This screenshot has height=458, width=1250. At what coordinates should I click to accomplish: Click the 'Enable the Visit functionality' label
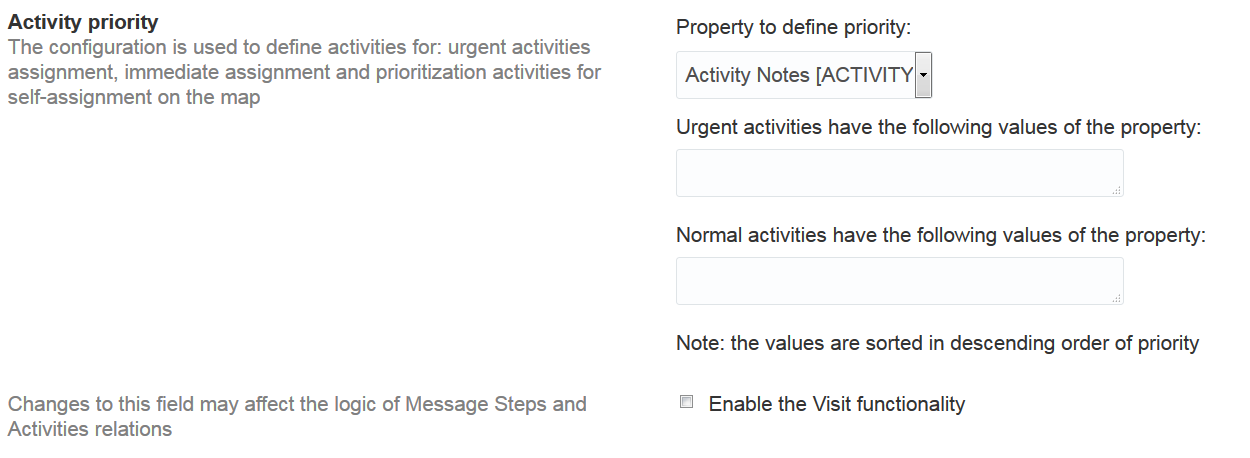tap(837, 404)
